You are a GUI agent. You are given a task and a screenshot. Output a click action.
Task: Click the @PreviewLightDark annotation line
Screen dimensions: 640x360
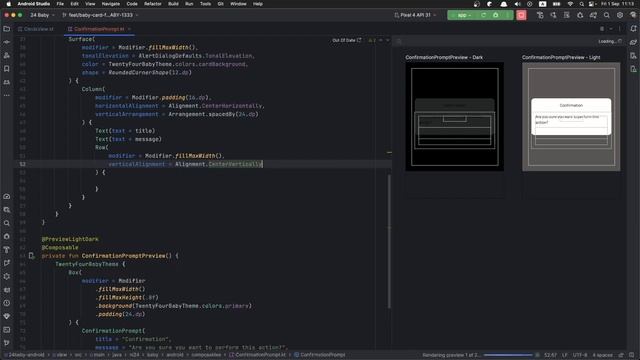coord(70,239)
